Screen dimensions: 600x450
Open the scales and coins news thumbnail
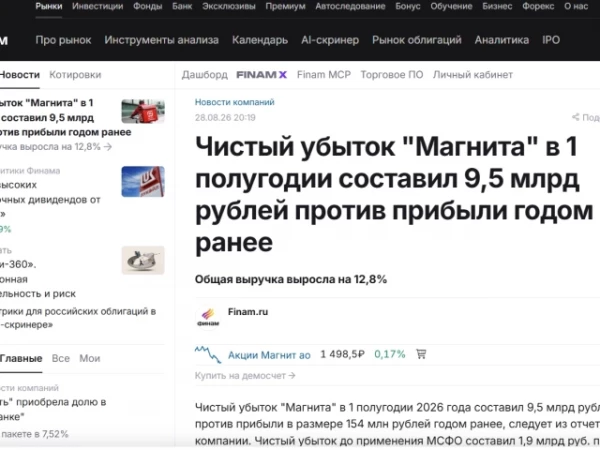[x=143, y=260]
